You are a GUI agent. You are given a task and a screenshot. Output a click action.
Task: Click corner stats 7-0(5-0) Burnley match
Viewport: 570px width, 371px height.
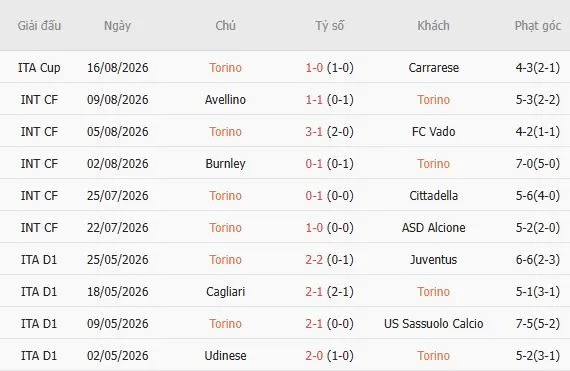(x=538, y=164)
